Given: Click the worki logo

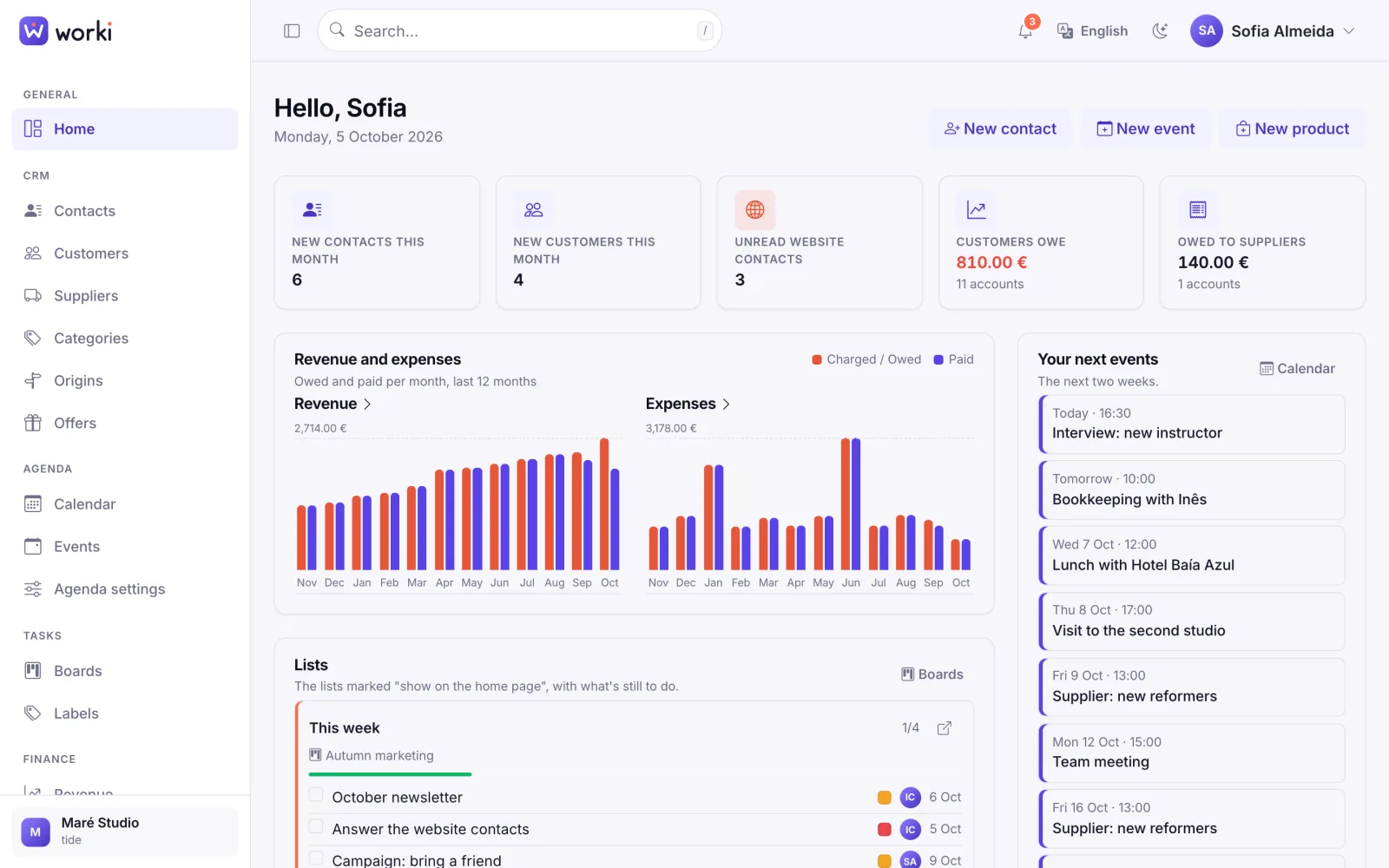Looking at the screenshot, I should [66, 31].
